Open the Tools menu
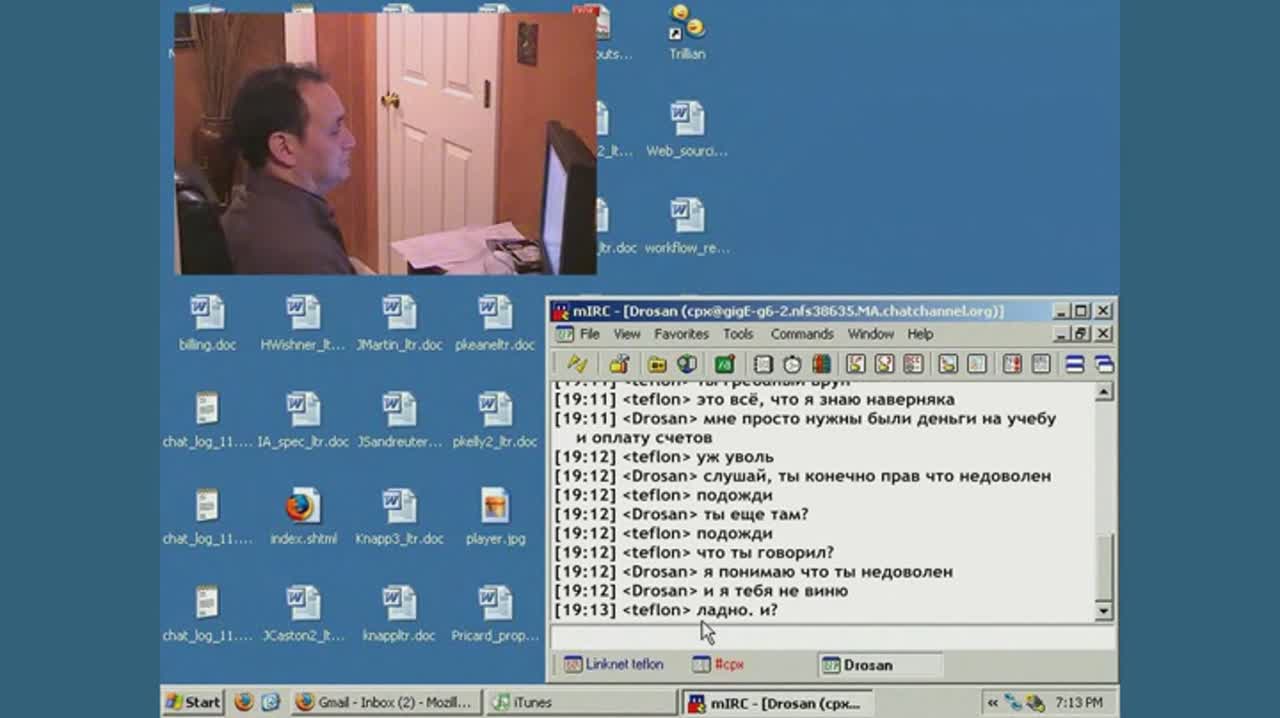The height and width of the screenshot is (718, 1280). click(x=738, y=334)
